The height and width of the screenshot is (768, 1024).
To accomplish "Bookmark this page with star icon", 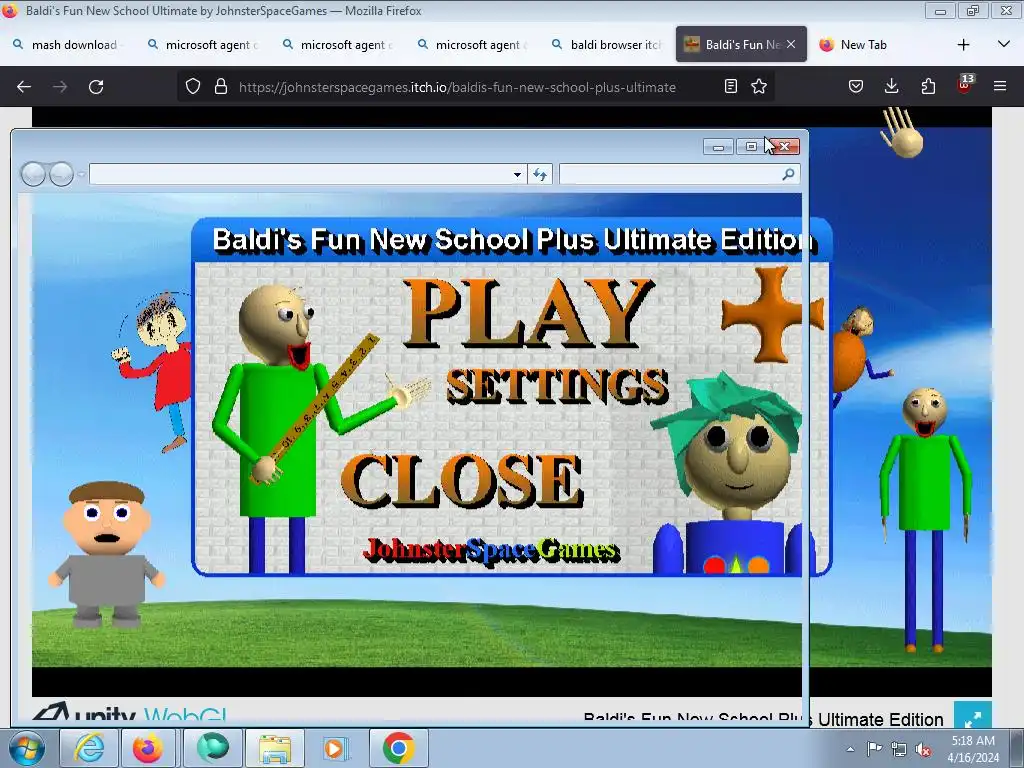I will point(759,86).
